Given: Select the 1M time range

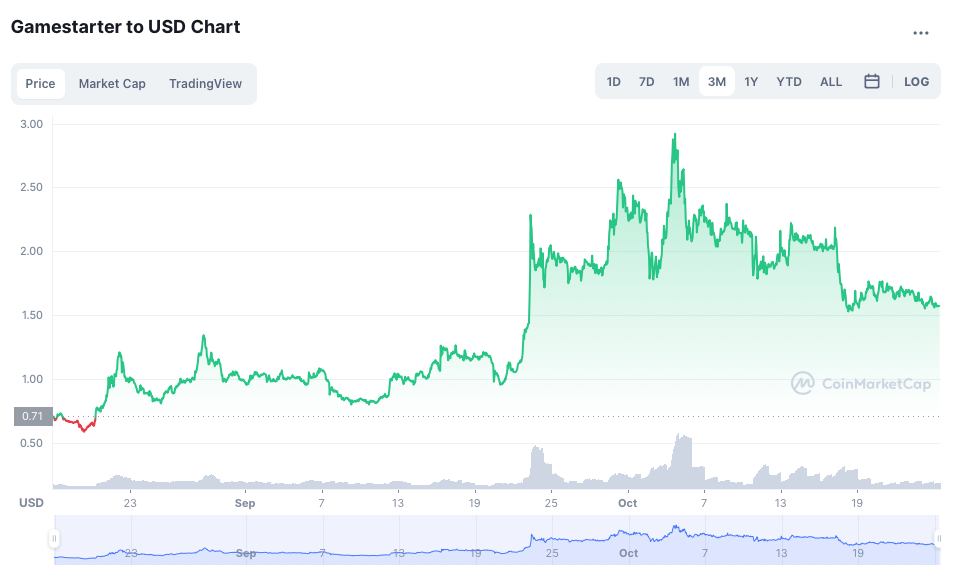Looking at the screenshot, I should (x=681, y=82).
